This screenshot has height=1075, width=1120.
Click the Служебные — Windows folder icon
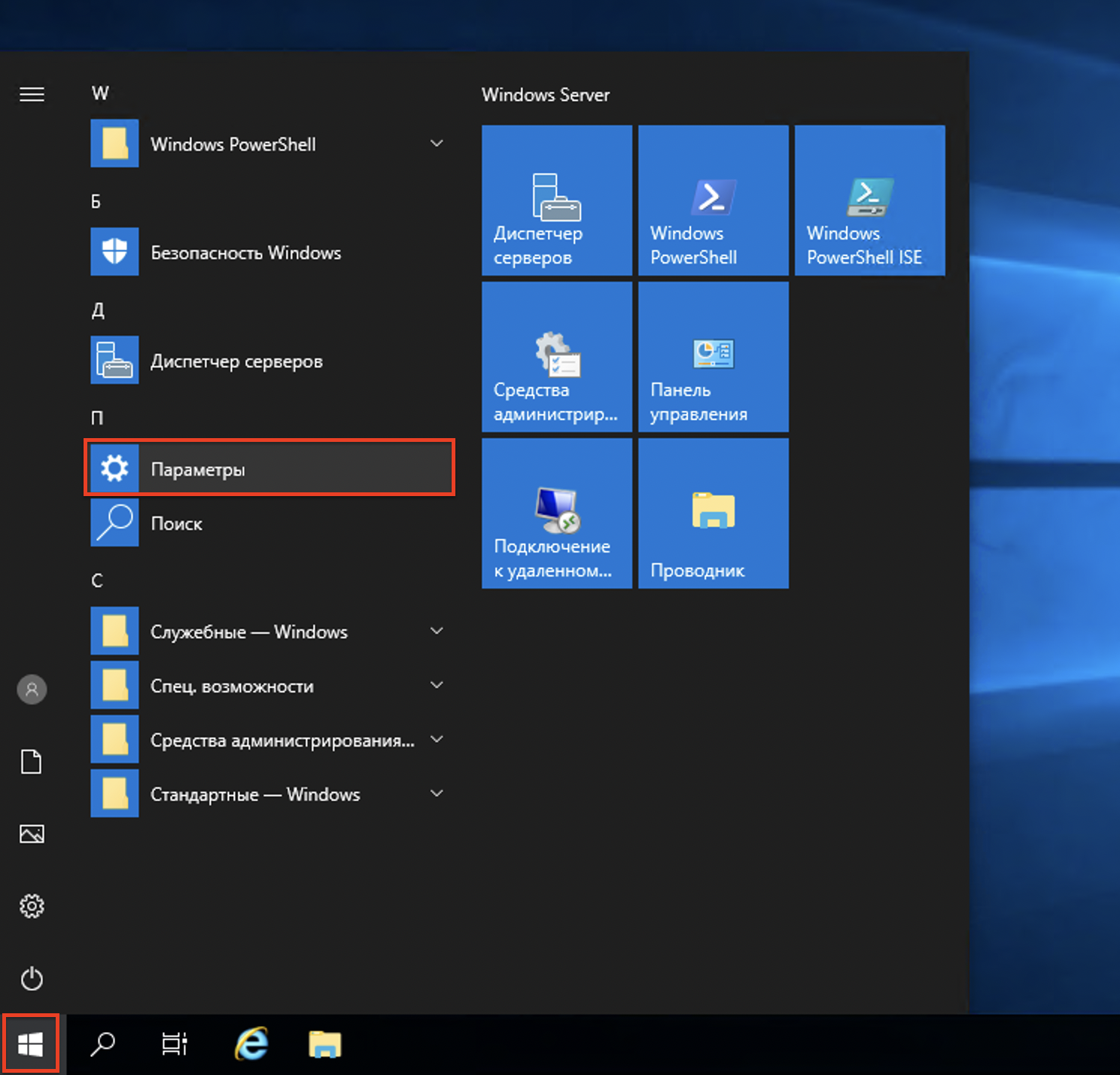[x=114, y=631]
